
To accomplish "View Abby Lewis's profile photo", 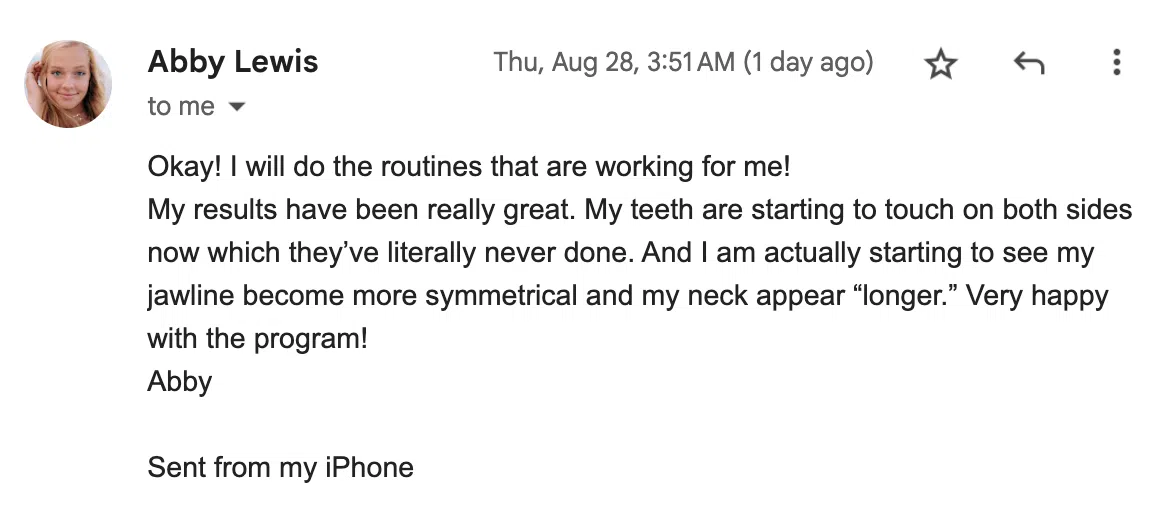I will click(x=68, y=84).
